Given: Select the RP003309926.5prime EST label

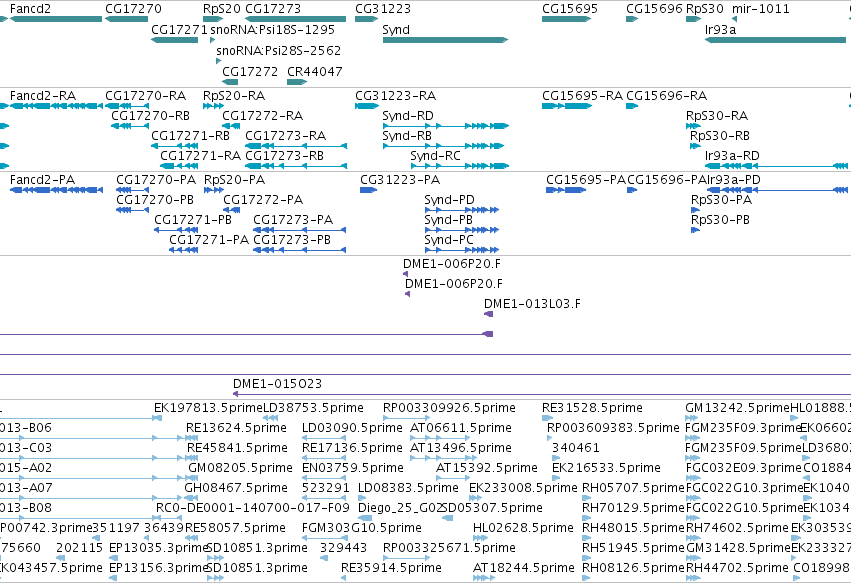Looking at the screenshot, I should pos(449,408).
